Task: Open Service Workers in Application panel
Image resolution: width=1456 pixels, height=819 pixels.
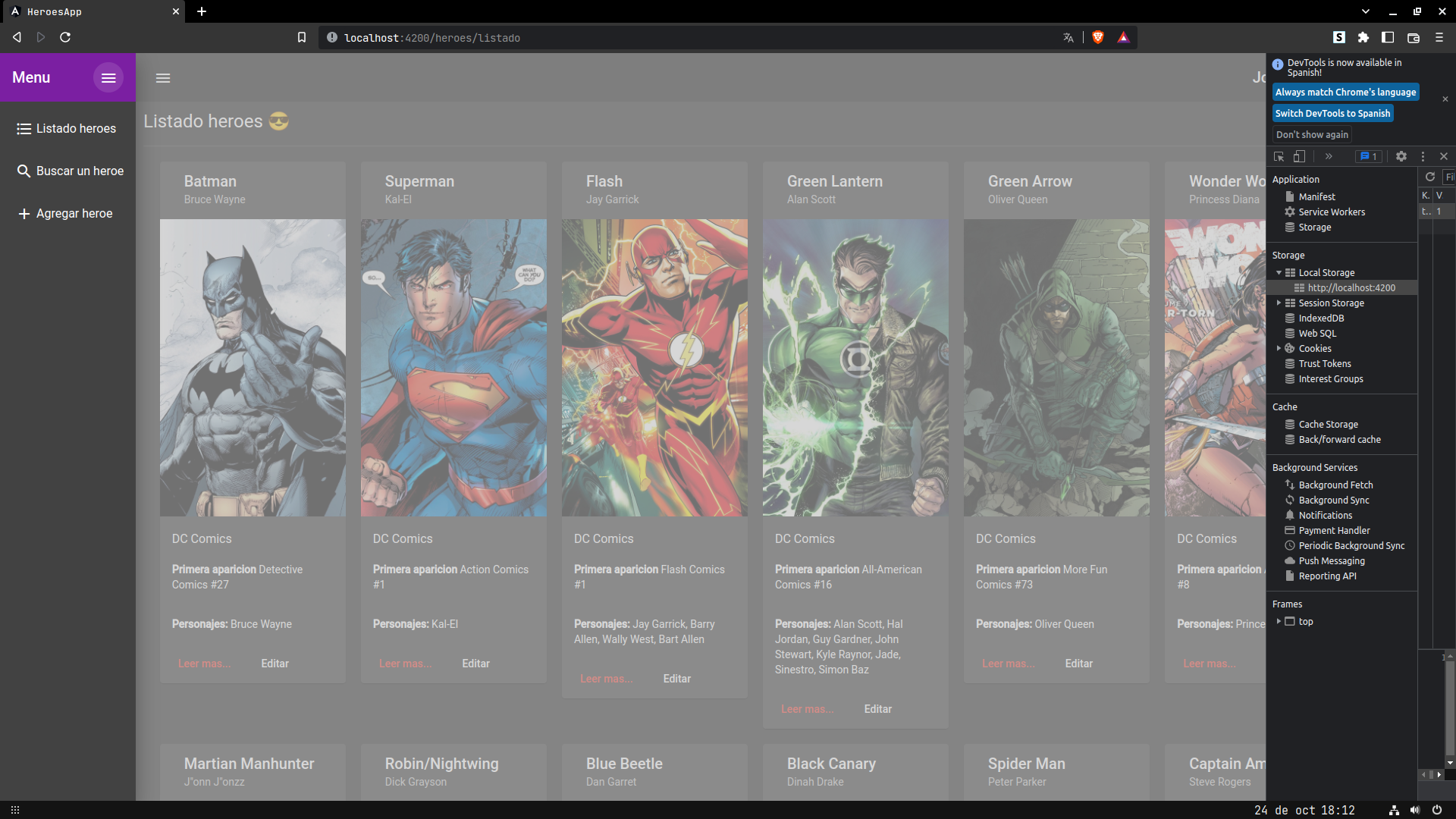Action: (1332, 212)
